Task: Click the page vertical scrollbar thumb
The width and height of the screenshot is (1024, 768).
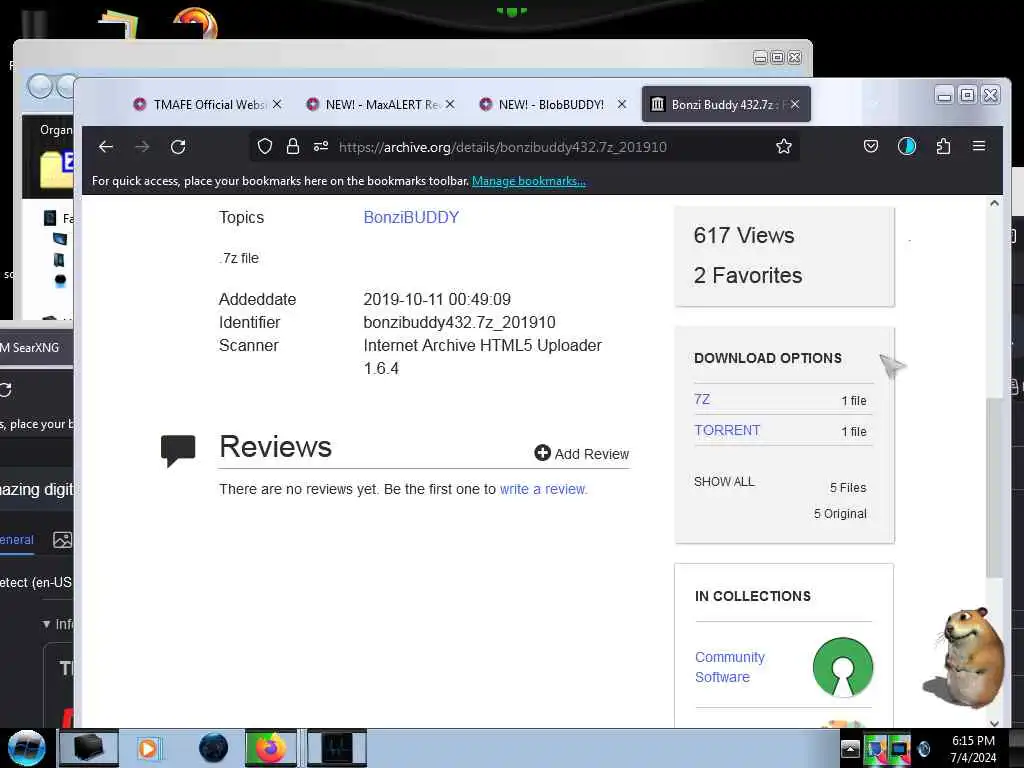Action: (x=994, y=487)
